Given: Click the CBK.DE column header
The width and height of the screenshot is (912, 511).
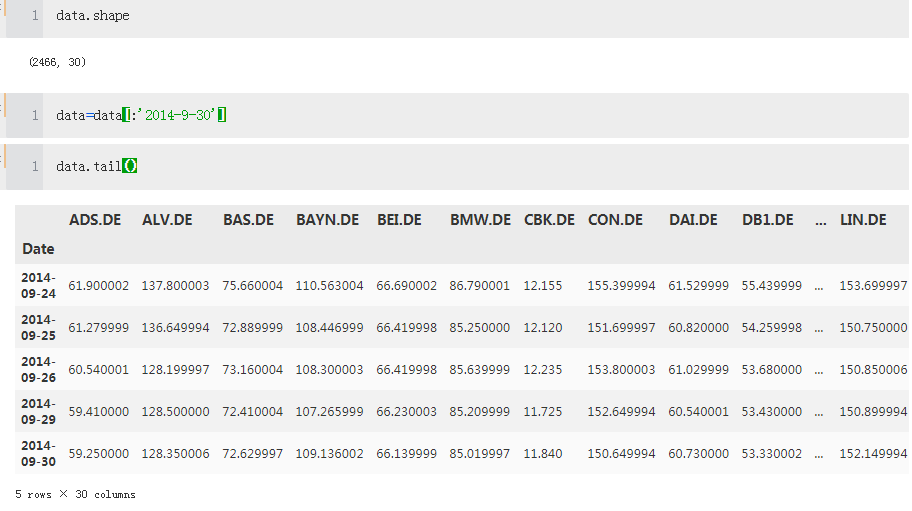Looking at the screenshot, I should [549, 220].
